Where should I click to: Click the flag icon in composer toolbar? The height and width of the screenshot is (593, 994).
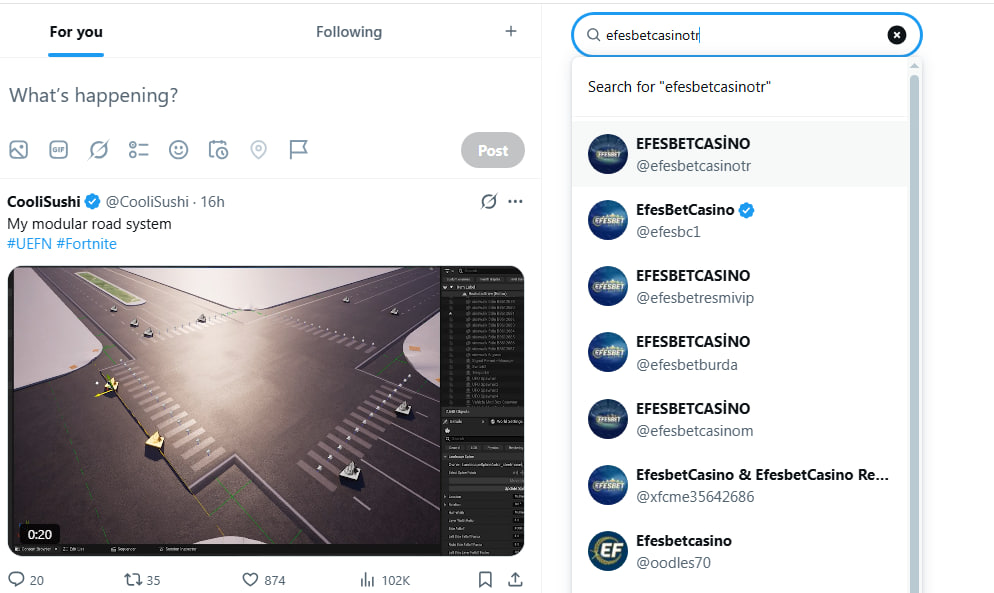[298, 150]
